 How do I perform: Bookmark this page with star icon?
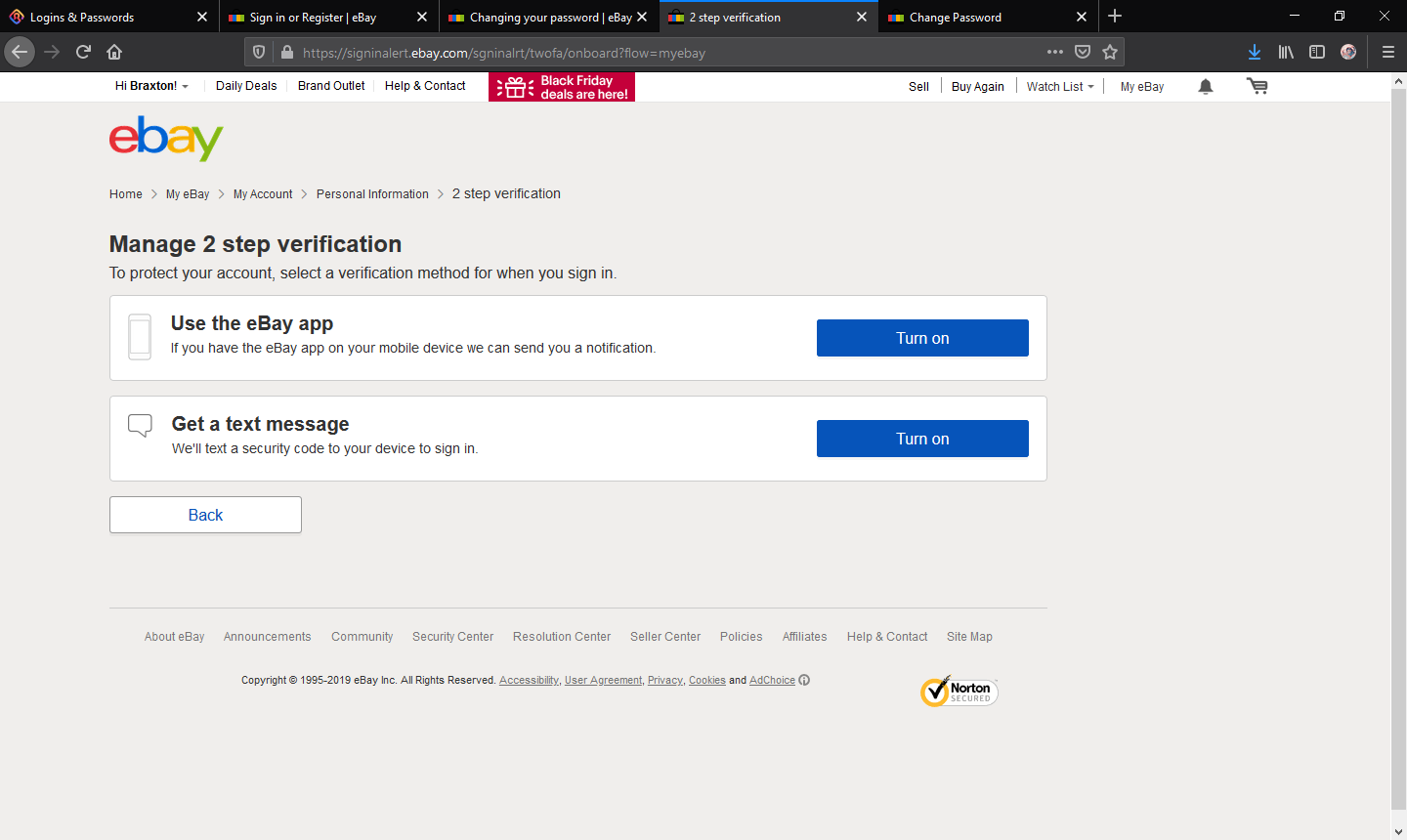pyautogui.click(x=1110, y=52)
